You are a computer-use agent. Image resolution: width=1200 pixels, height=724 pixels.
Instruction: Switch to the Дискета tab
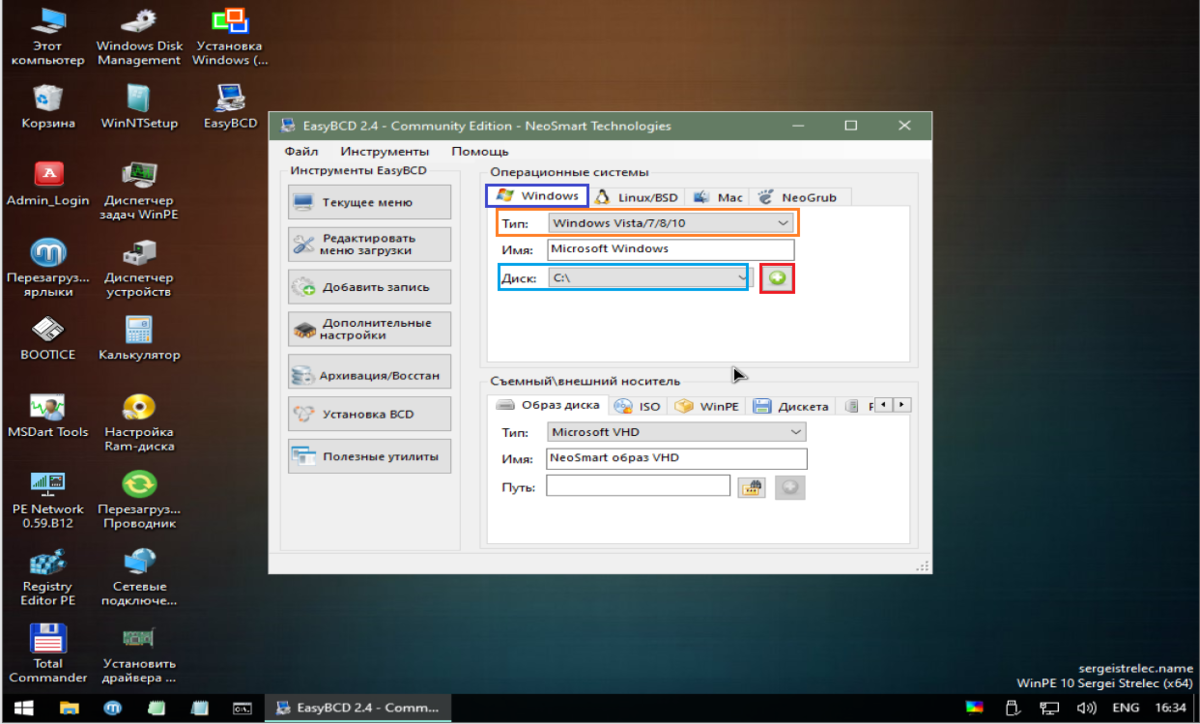point(791,406)
